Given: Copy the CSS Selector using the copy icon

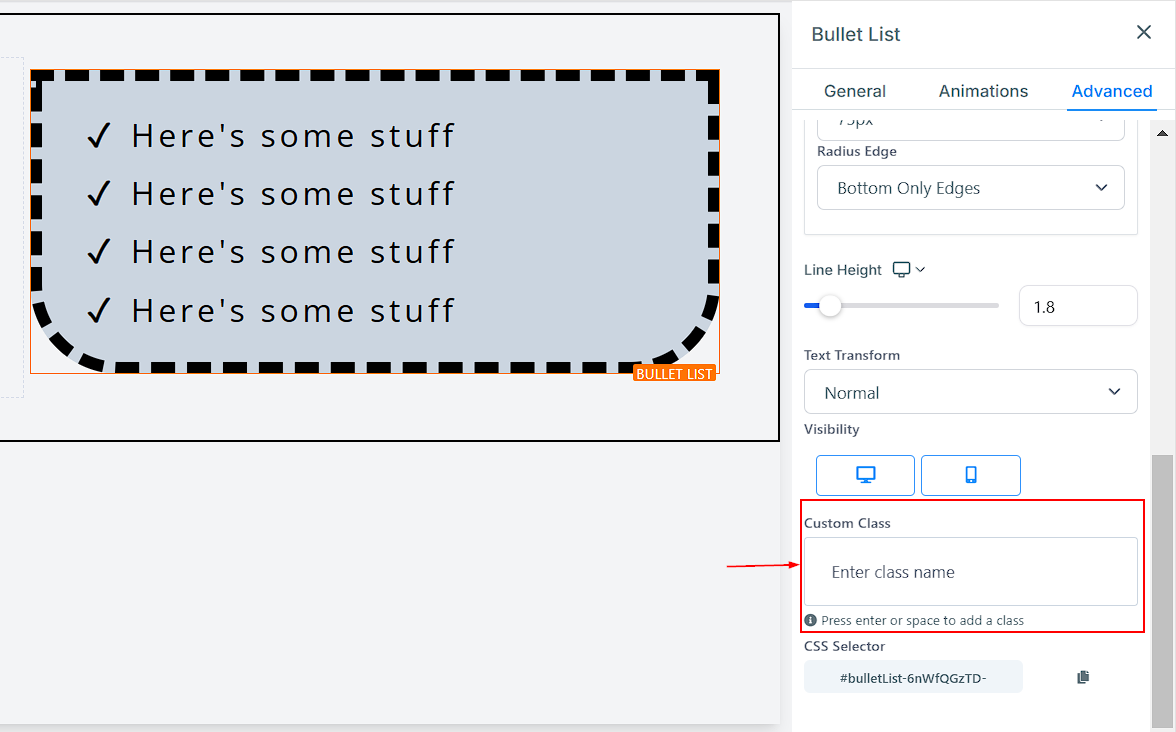Looking at the screenshot, I should (x=1083, y=677).
